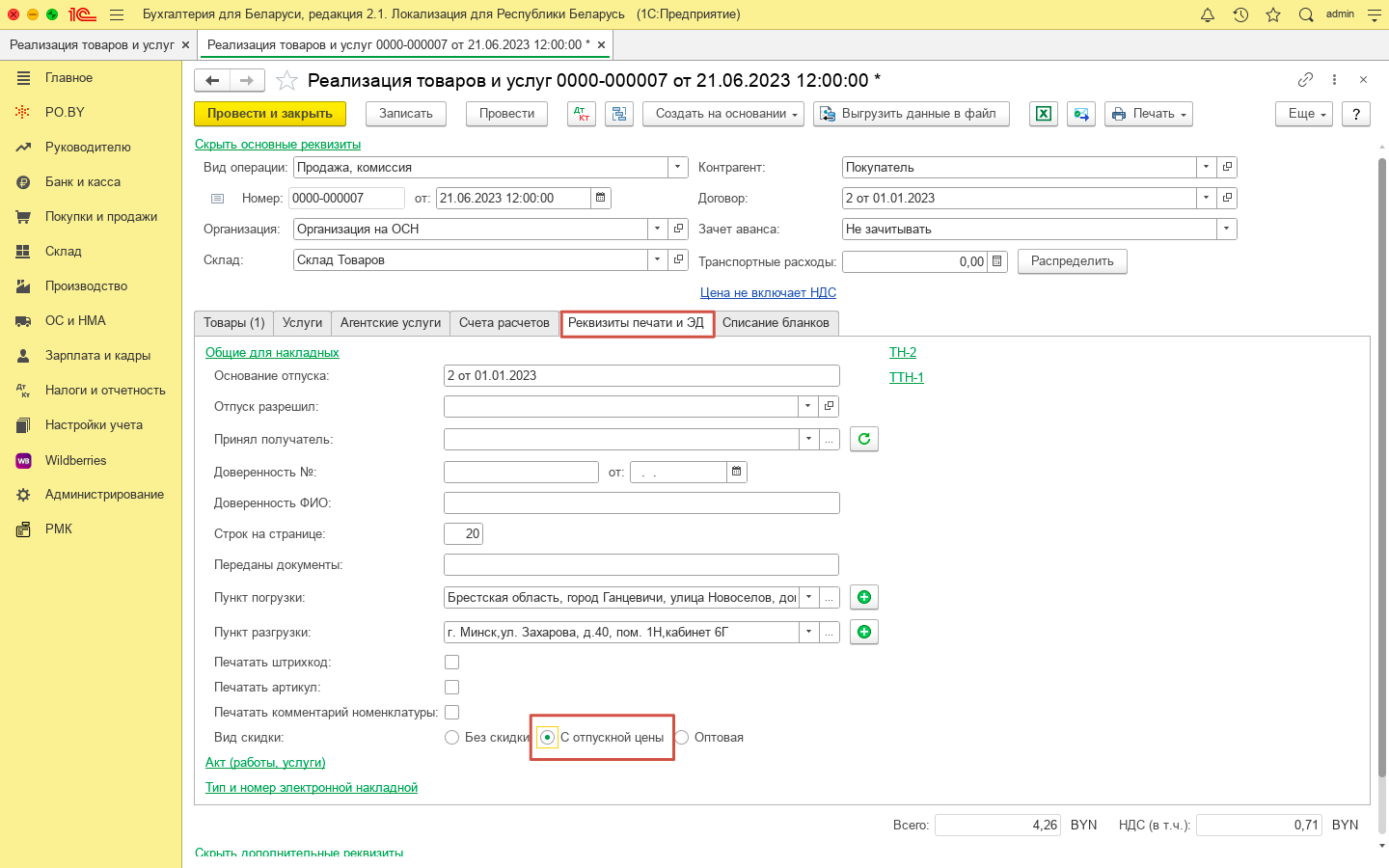The image size is (1389, 868).
Task: Open Договор record with open icon
Action: coord(1227,198)
